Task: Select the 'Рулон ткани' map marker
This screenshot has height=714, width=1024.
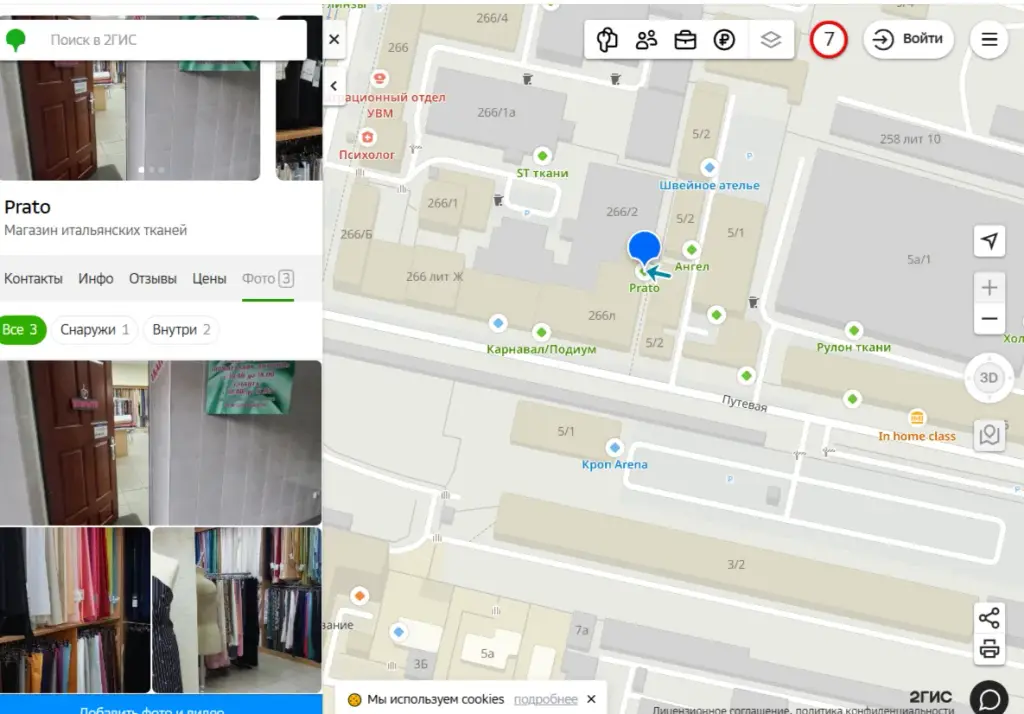Action: 853,330
